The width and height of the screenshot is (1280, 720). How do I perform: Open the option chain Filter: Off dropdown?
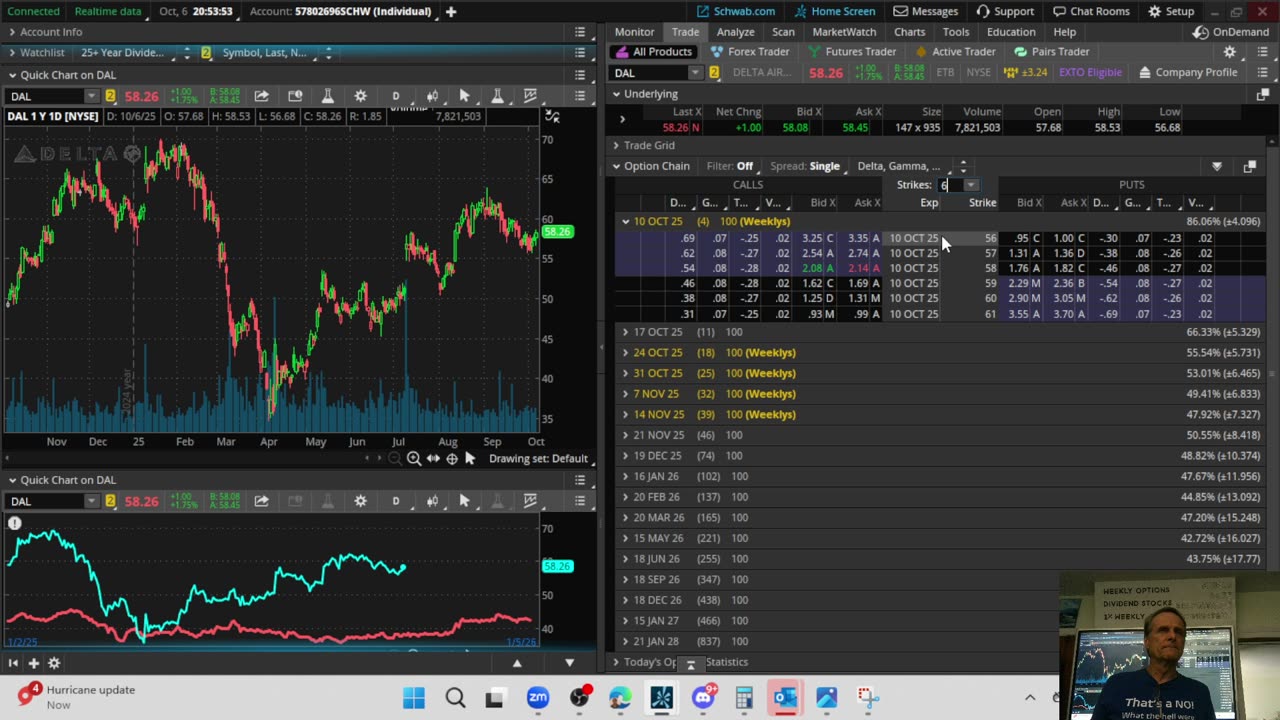coord(730,166)
